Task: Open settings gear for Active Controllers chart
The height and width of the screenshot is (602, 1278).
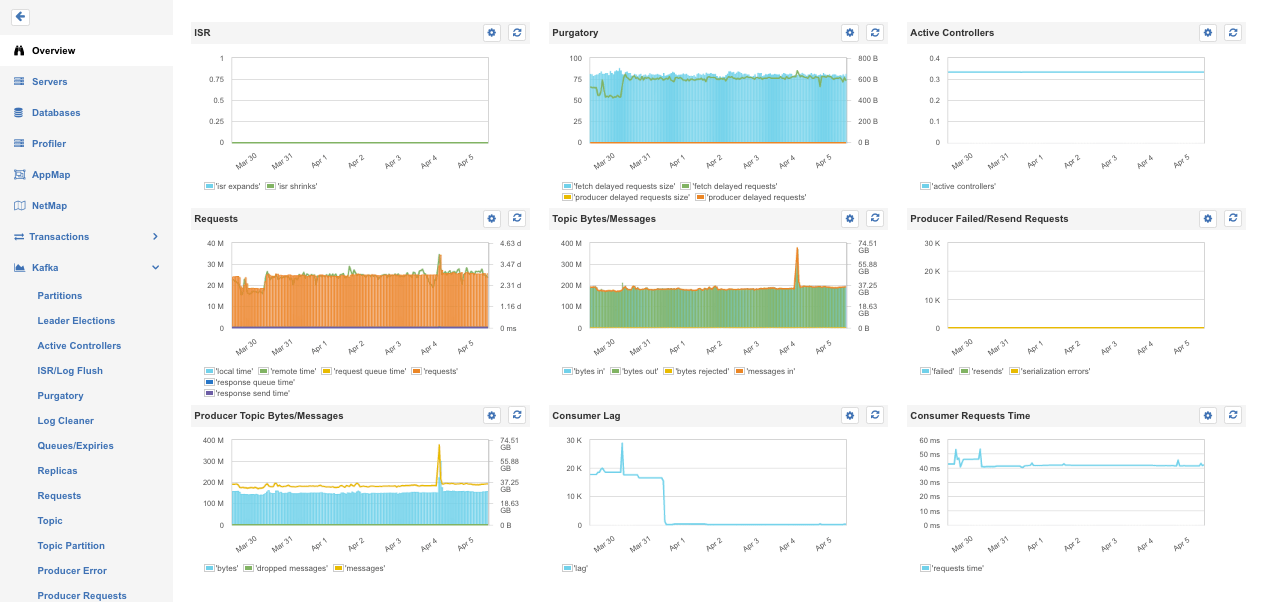Action: [1207, 33]
